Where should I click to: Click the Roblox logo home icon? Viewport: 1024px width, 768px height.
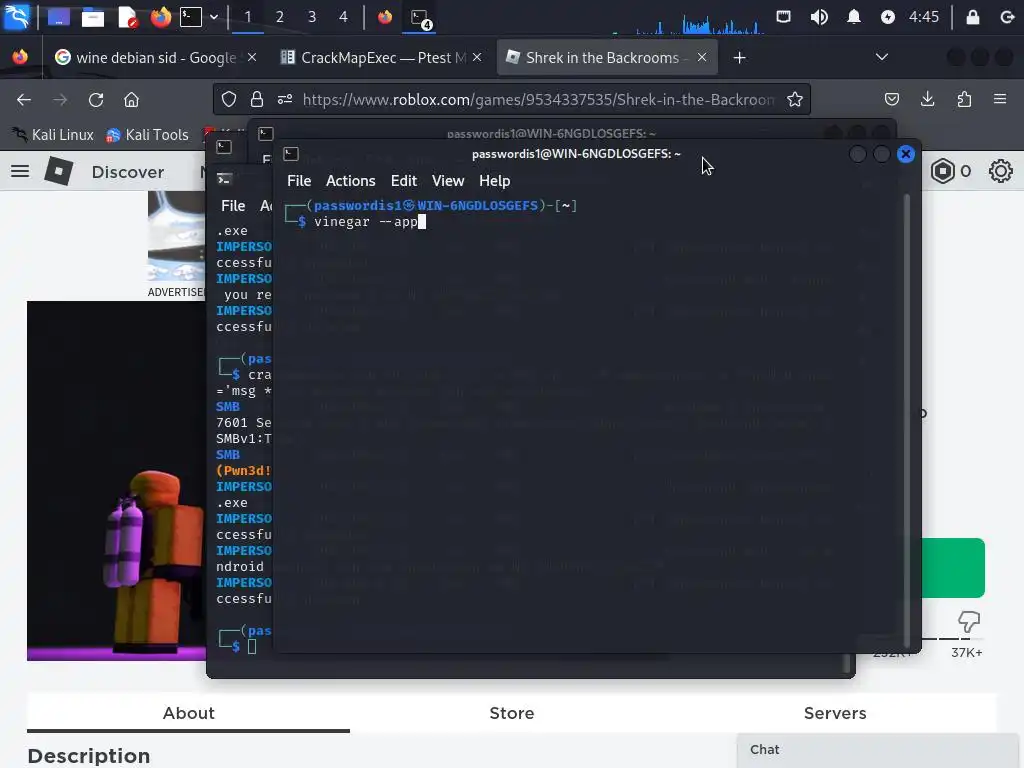[59, 171]
